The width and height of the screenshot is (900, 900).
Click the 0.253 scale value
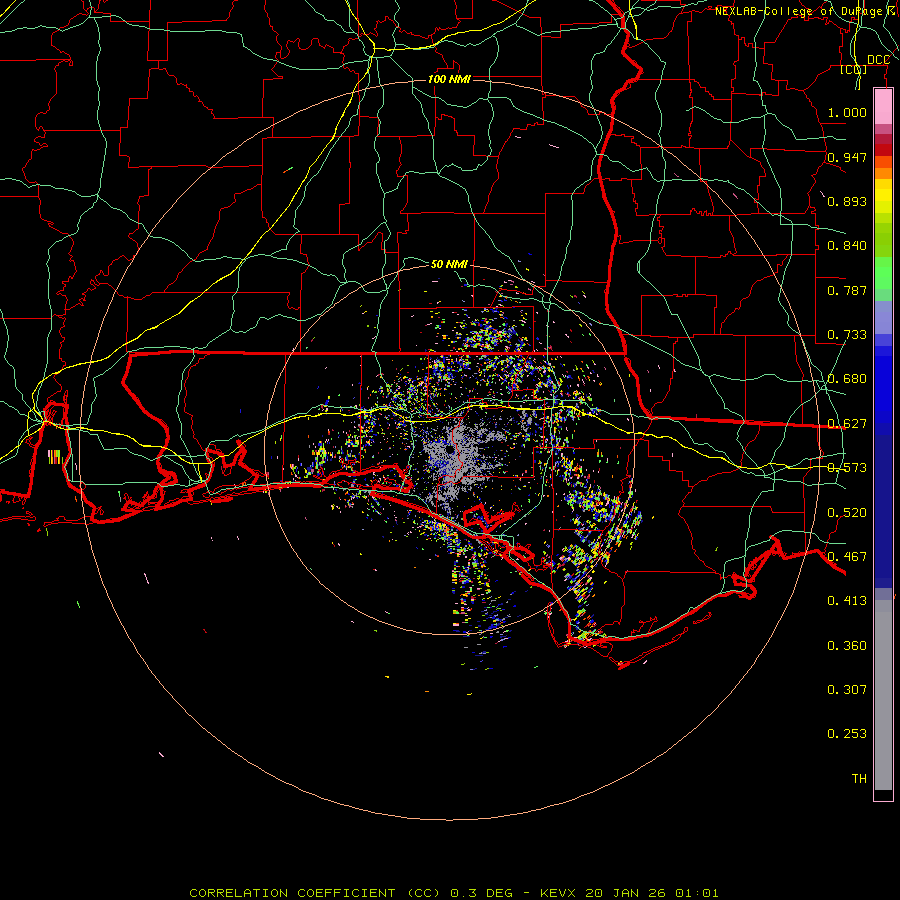coord(847,734)
